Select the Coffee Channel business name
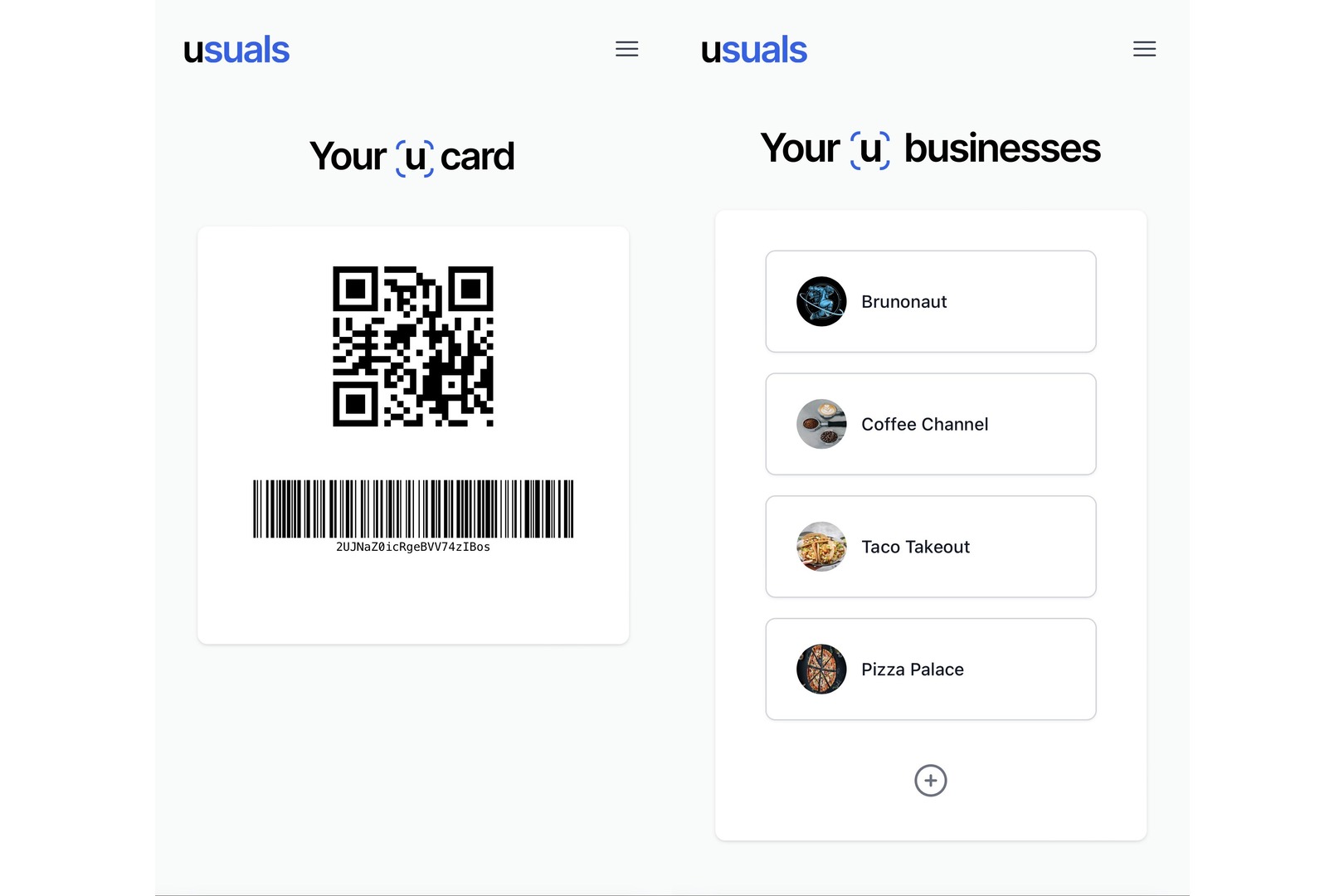Image resolution: width=1344 pixels, height=896 pixels. coord(924,425)
